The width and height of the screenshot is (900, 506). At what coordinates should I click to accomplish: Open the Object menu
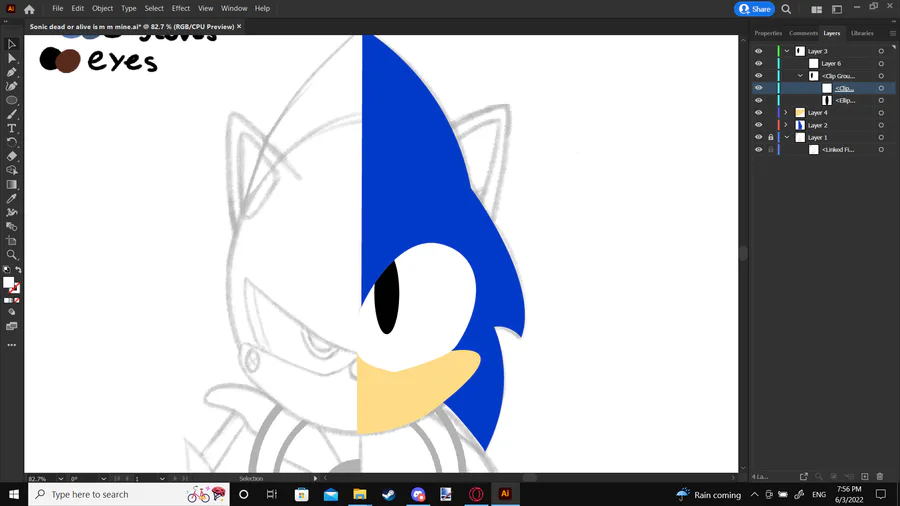[x=102, y=9]
